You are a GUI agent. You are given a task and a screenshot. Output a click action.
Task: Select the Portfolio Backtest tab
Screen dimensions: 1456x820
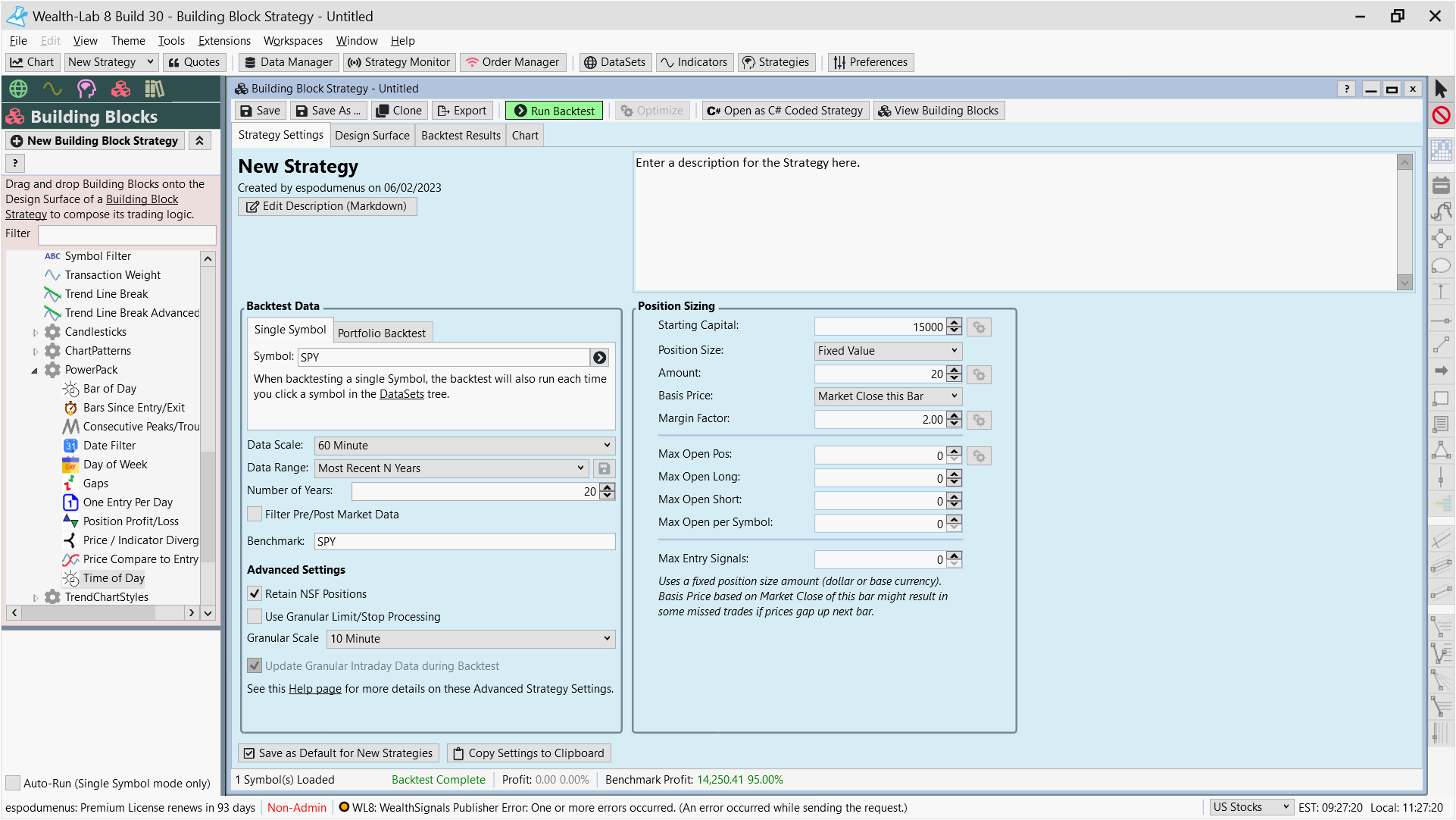point(382,333)
